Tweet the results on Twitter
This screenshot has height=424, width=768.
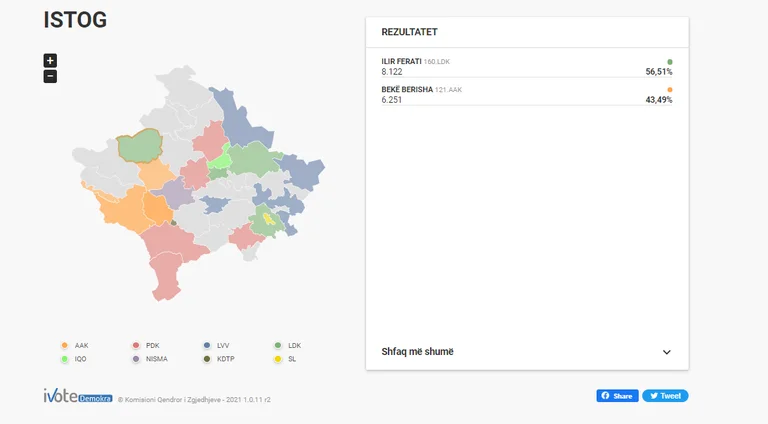pyautogui.click(x=665, y=396)
